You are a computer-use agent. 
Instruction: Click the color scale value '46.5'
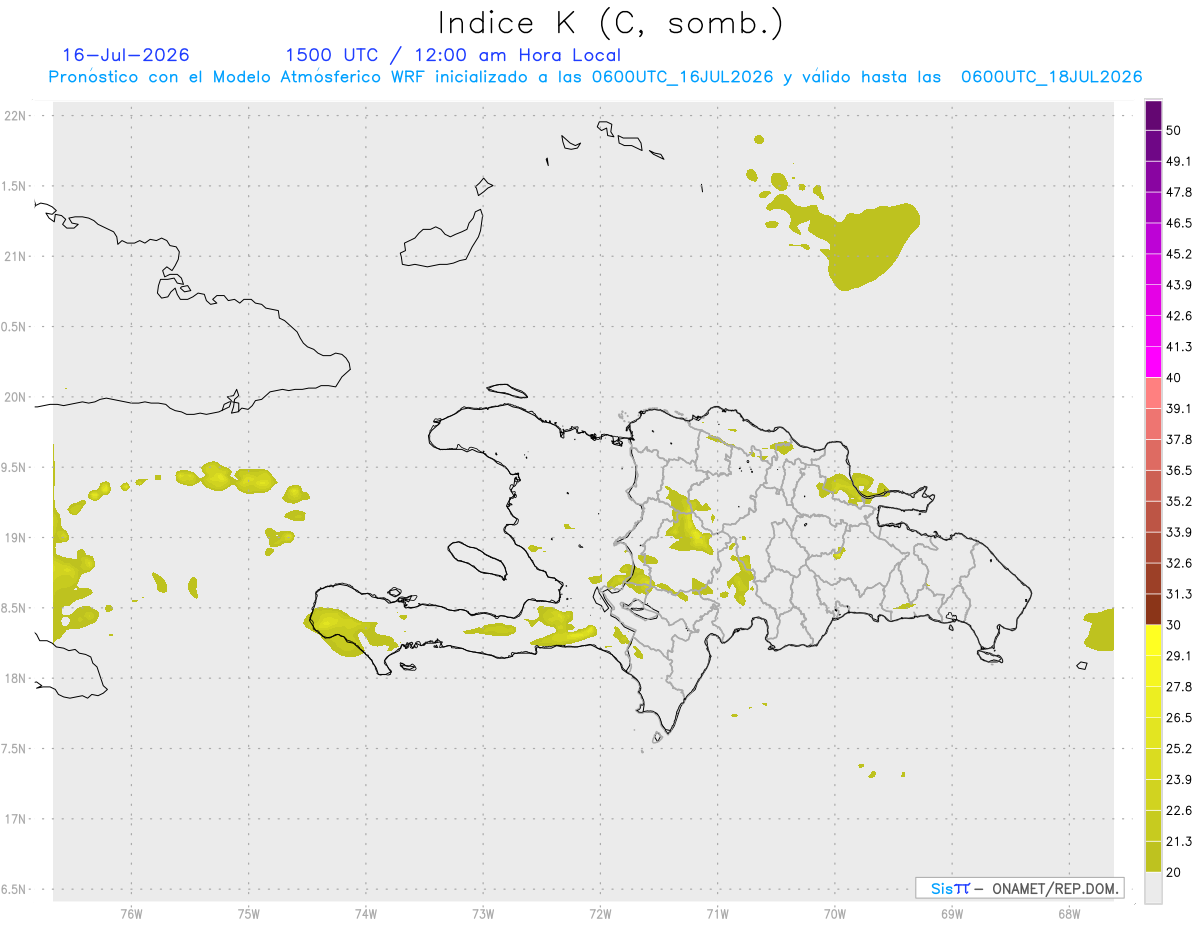pyautogui.click(x=1179, y=223)
